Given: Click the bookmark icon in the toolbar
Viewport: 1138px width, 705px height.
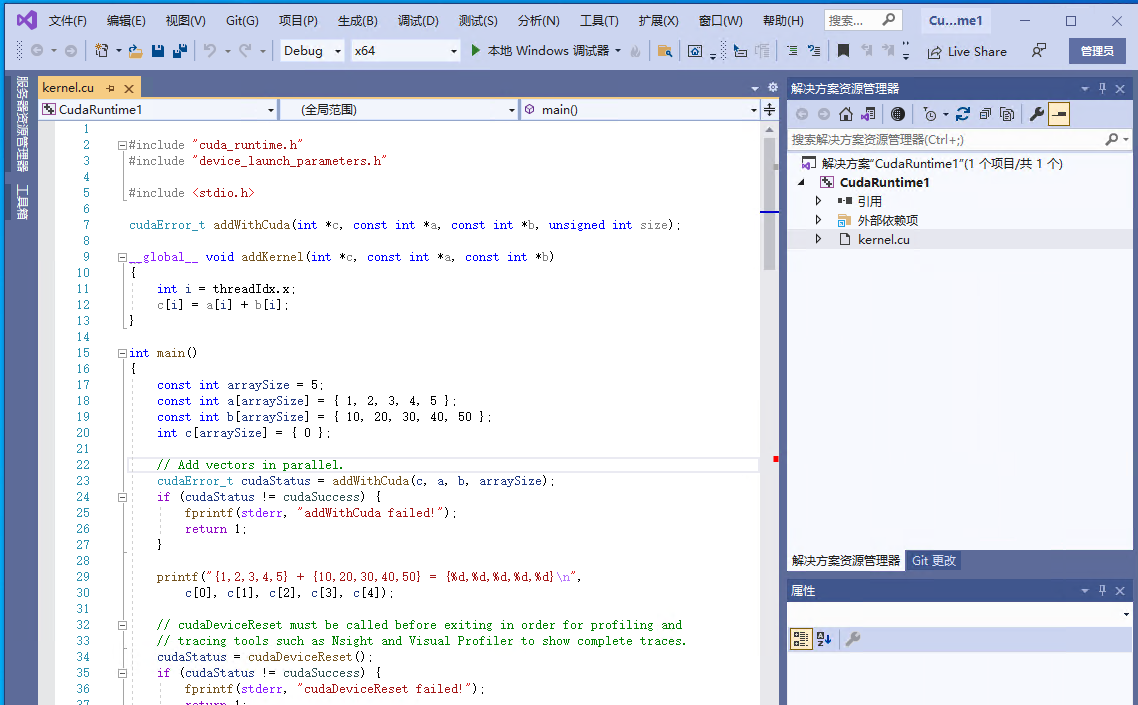Looking at the screenshot, I should coord(843,51).
